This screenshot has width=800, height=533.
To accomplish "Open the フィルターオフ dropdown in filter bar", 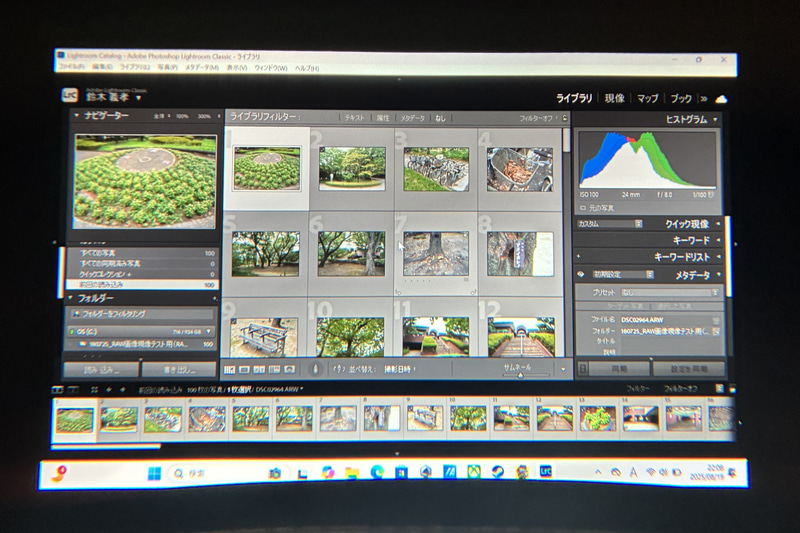I will pos(539,118).
